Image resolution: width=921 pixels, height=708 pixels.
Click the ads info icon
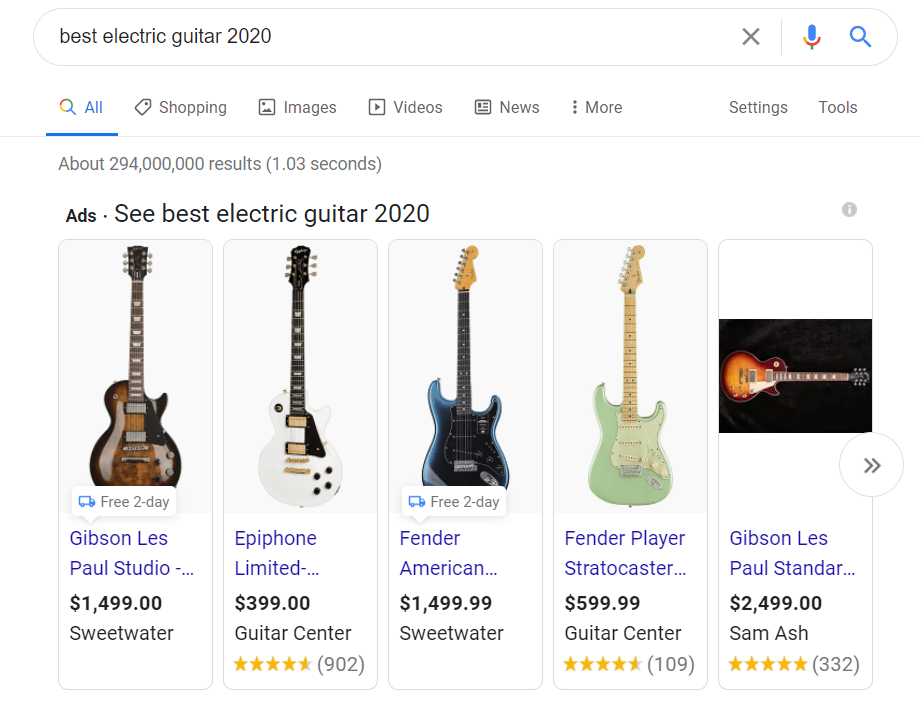pyautogui.click(x=849, y=209)
